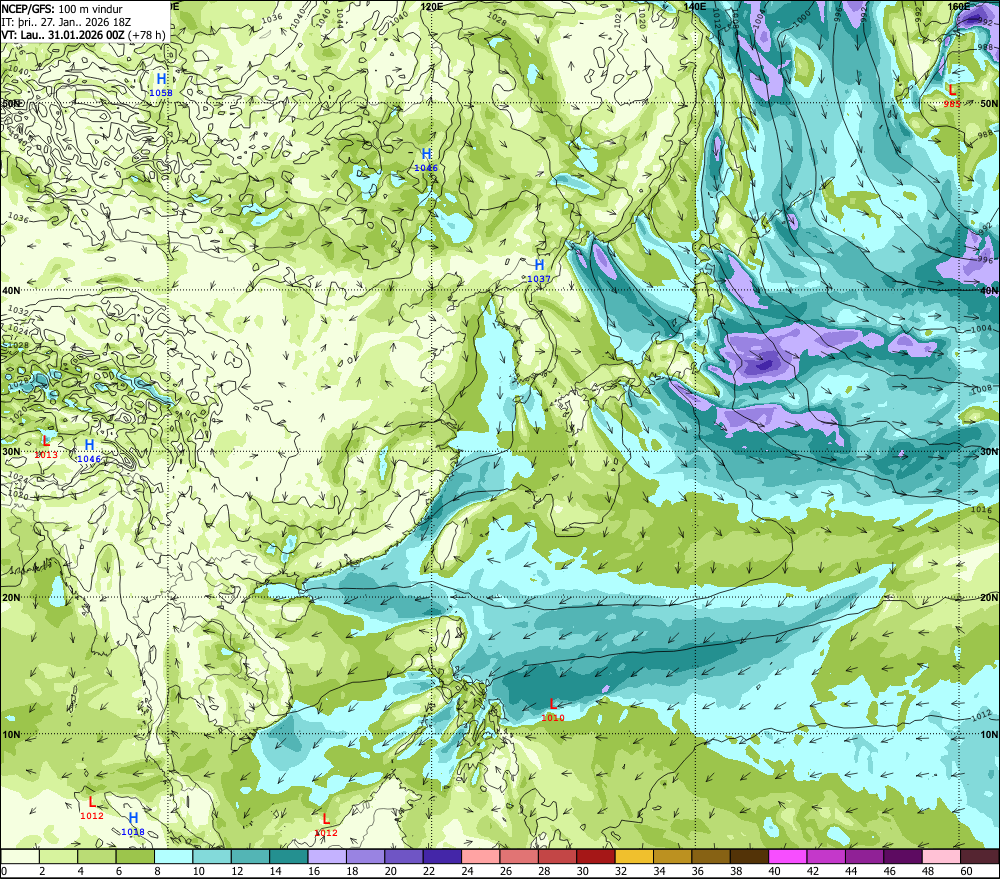Click the legend swatch between 34 and 36

click(672, 856)
